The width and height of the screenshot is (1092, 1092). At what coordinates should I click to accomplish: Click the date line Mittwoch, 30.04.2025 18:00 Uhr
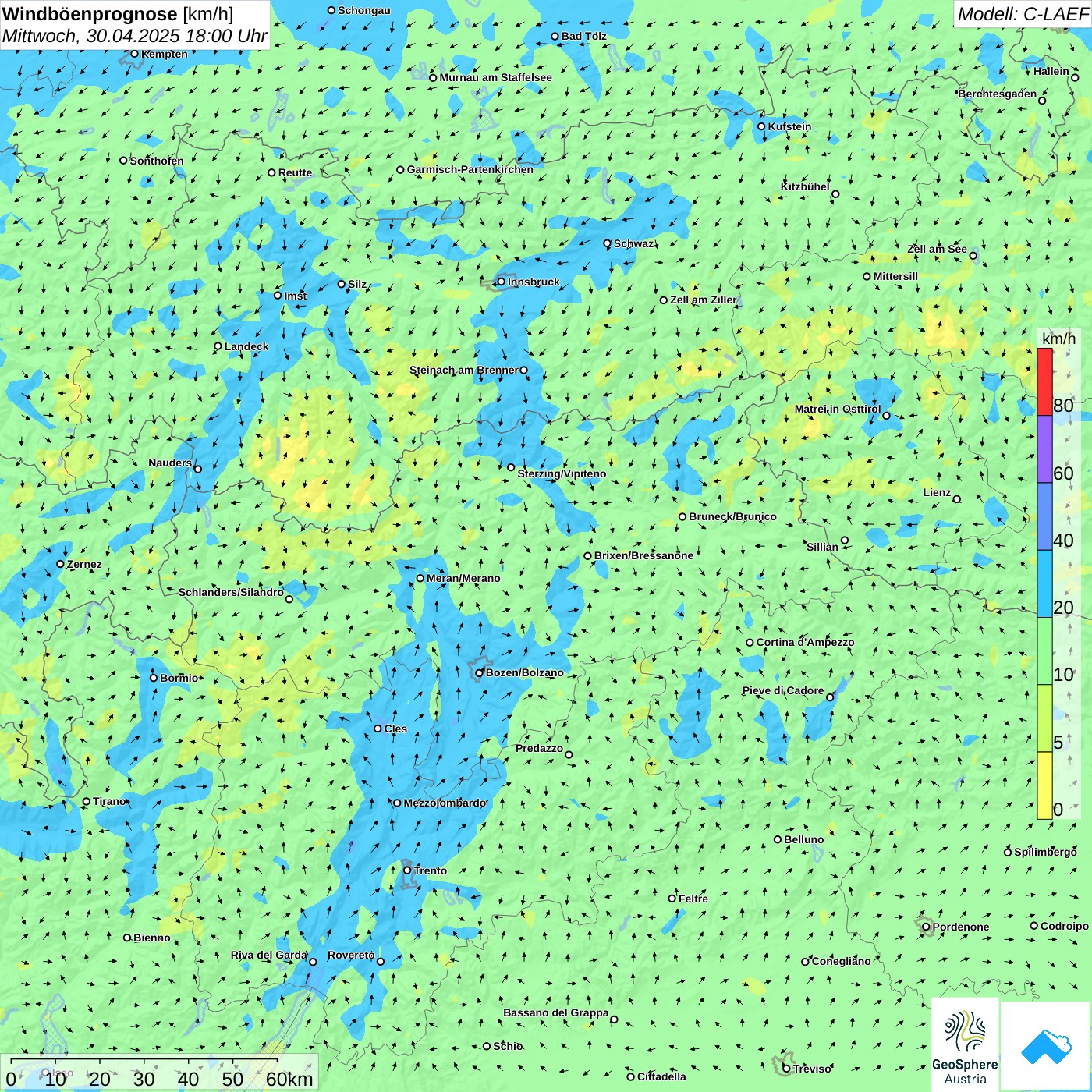pyautogui.click(x=134, y=36)
